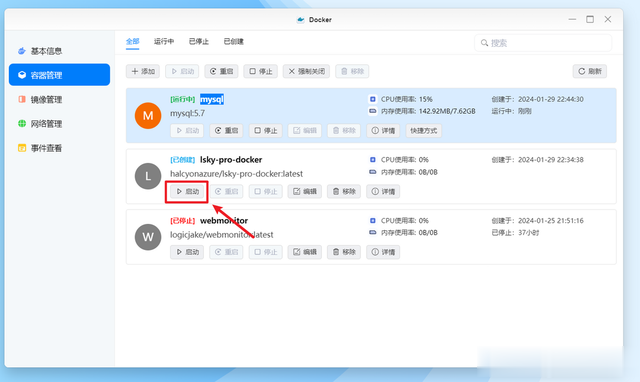Click 强制关闭 in the top toolbar
This screenshot has height=382, width=640.
point(306,71)
